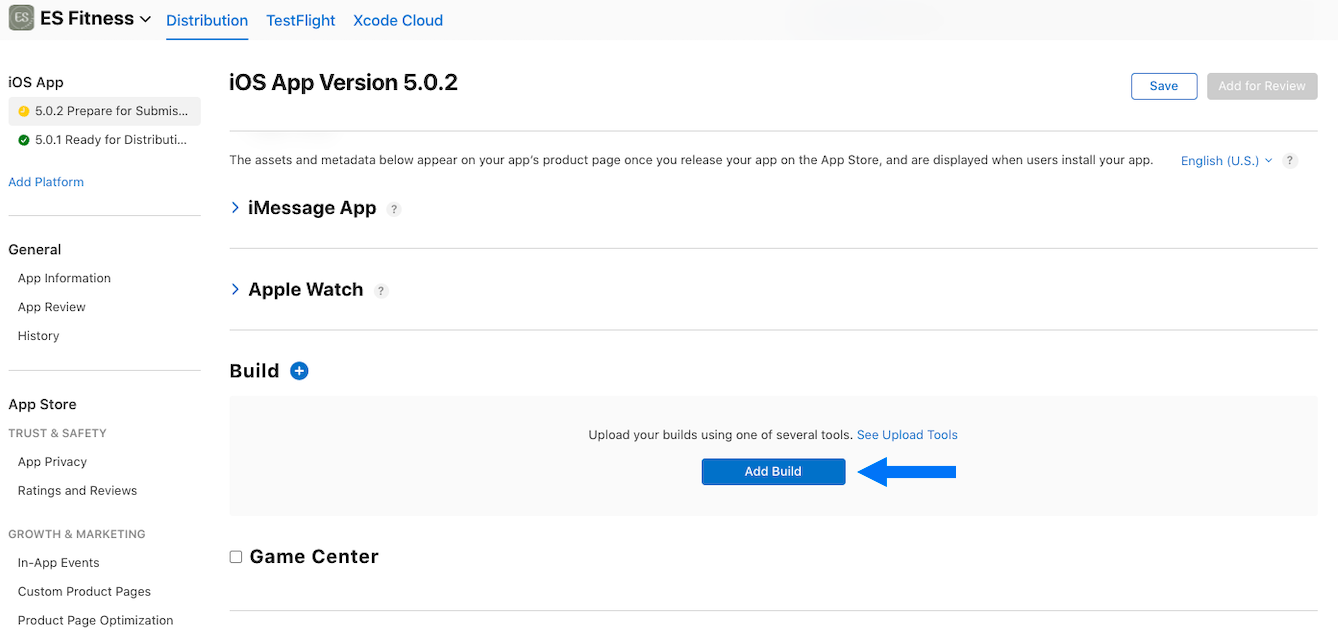Viewport: 1338px width, 638px height.
Task: Click the Save button
Action: [1164, 86]
